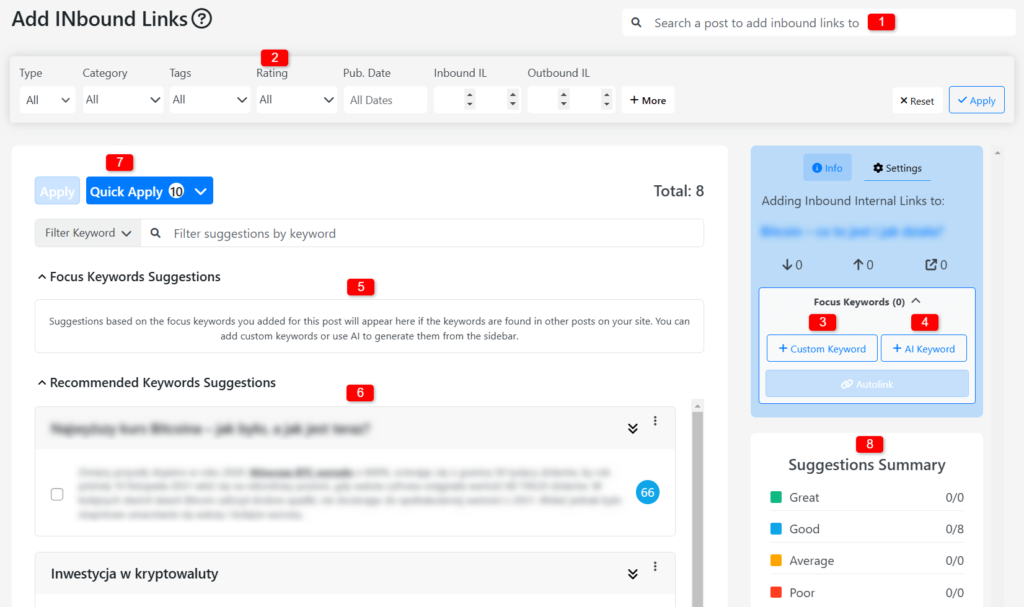Open three-dot menu on first suggestion card
The width and height of the screenshot is (1024, 607).
point(655,422)
